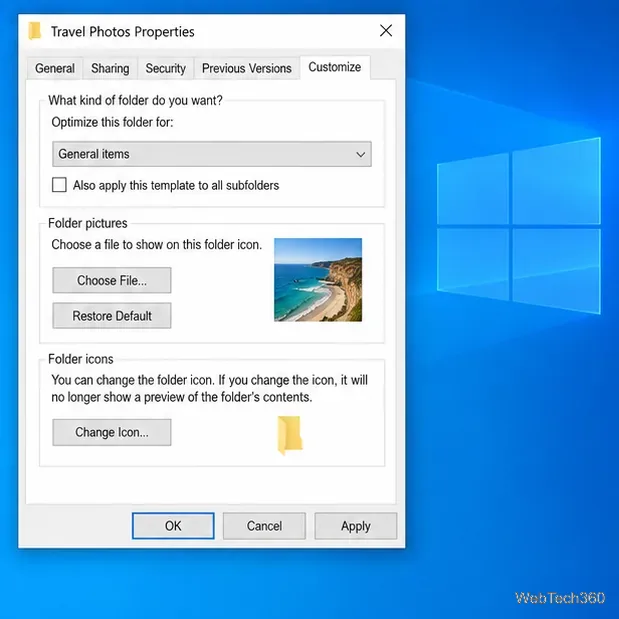Click the Cancel button
The width and height of the screenshot is (619, 619).
(x=264, y=526)
